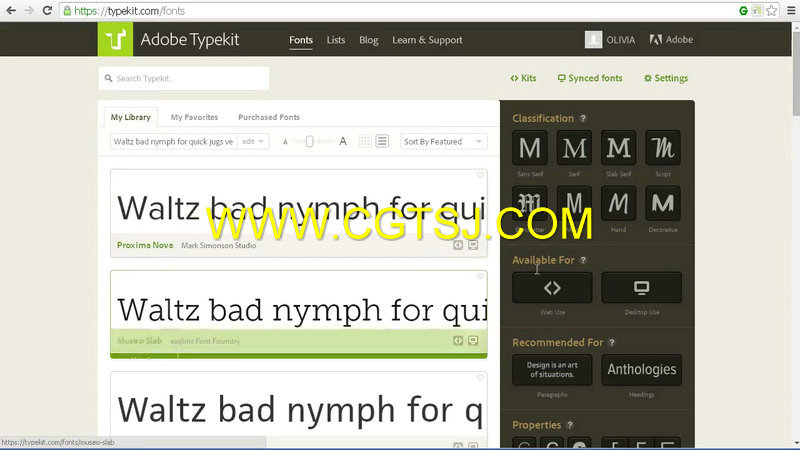This screenshot has width=800, height=450.
Task: Favorite Proxima Nova with heart icon
Action: 480,175
